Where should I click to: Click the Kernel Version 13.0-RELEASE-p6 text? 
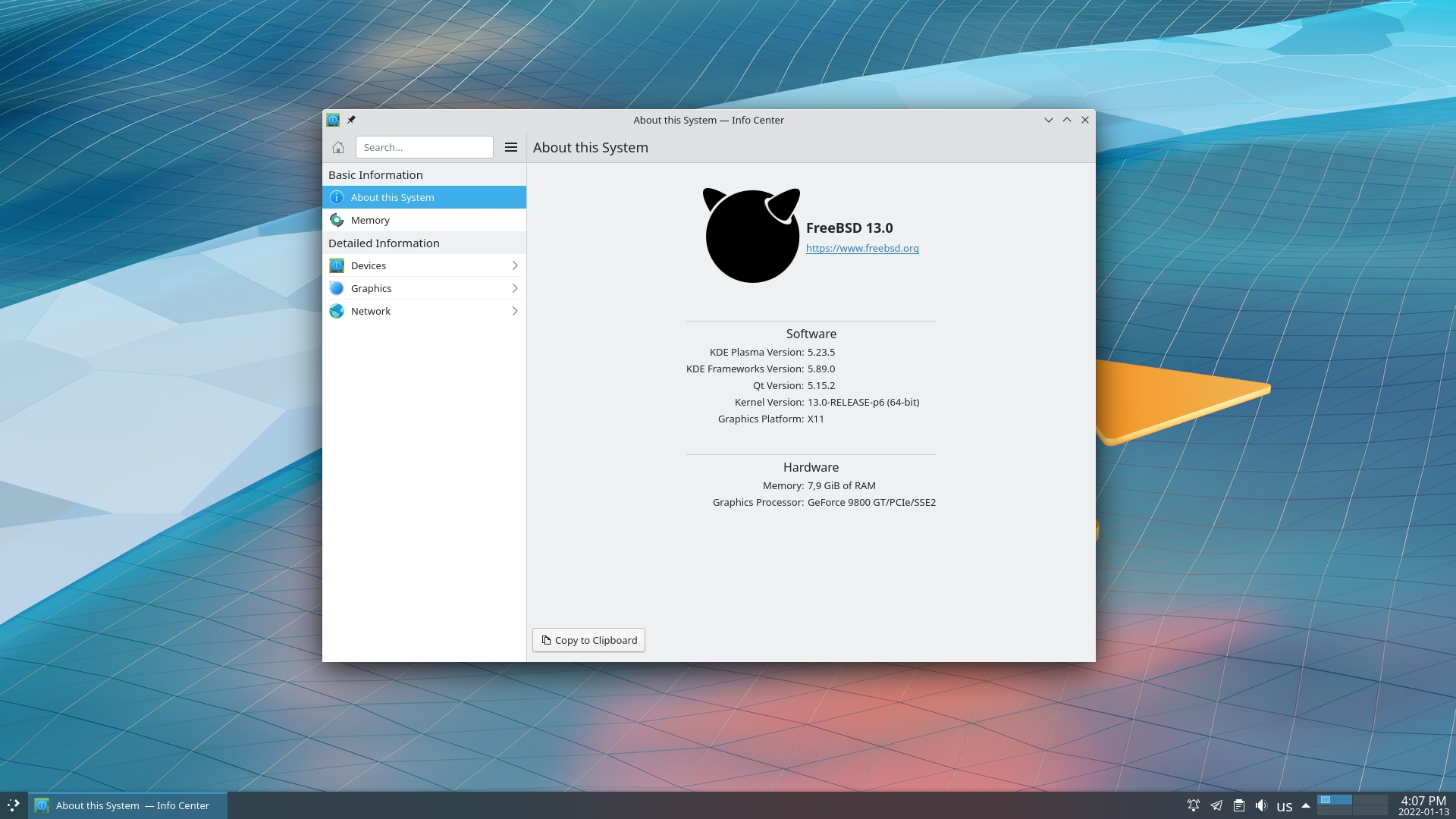pyautogui.click(x=863, y=402)
